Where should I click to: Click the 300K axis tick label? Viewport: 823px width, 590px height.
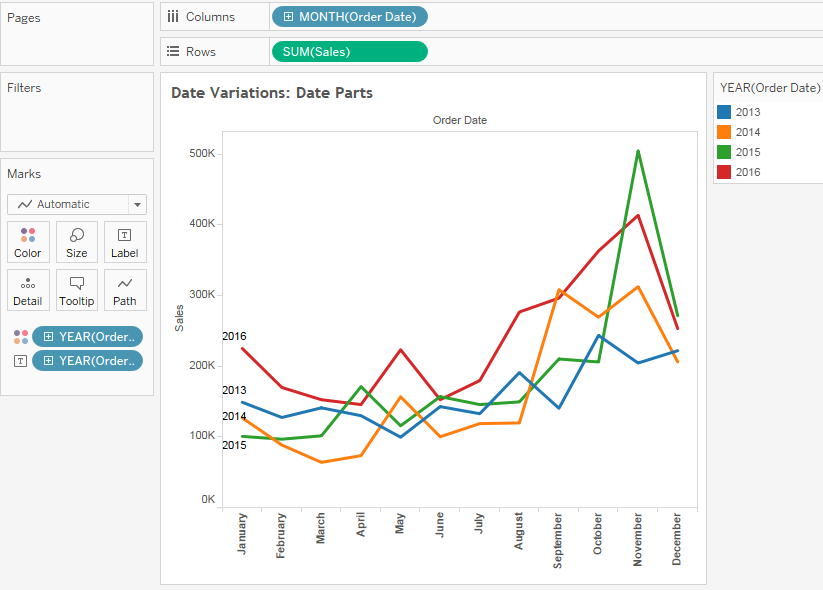click(x=202, y=294)
